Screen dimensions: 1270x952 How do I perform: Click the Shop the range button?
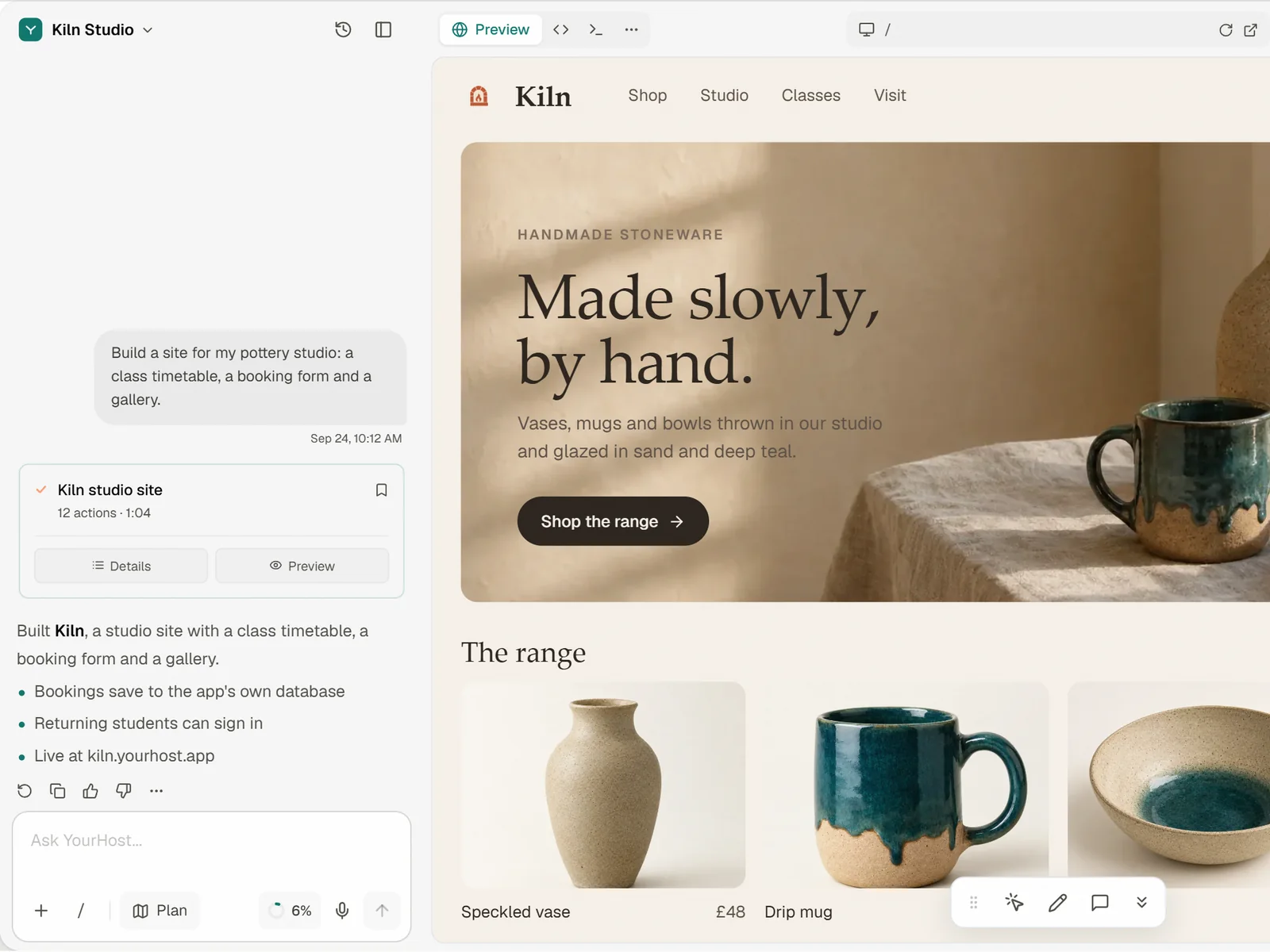(x=613, y=521)
